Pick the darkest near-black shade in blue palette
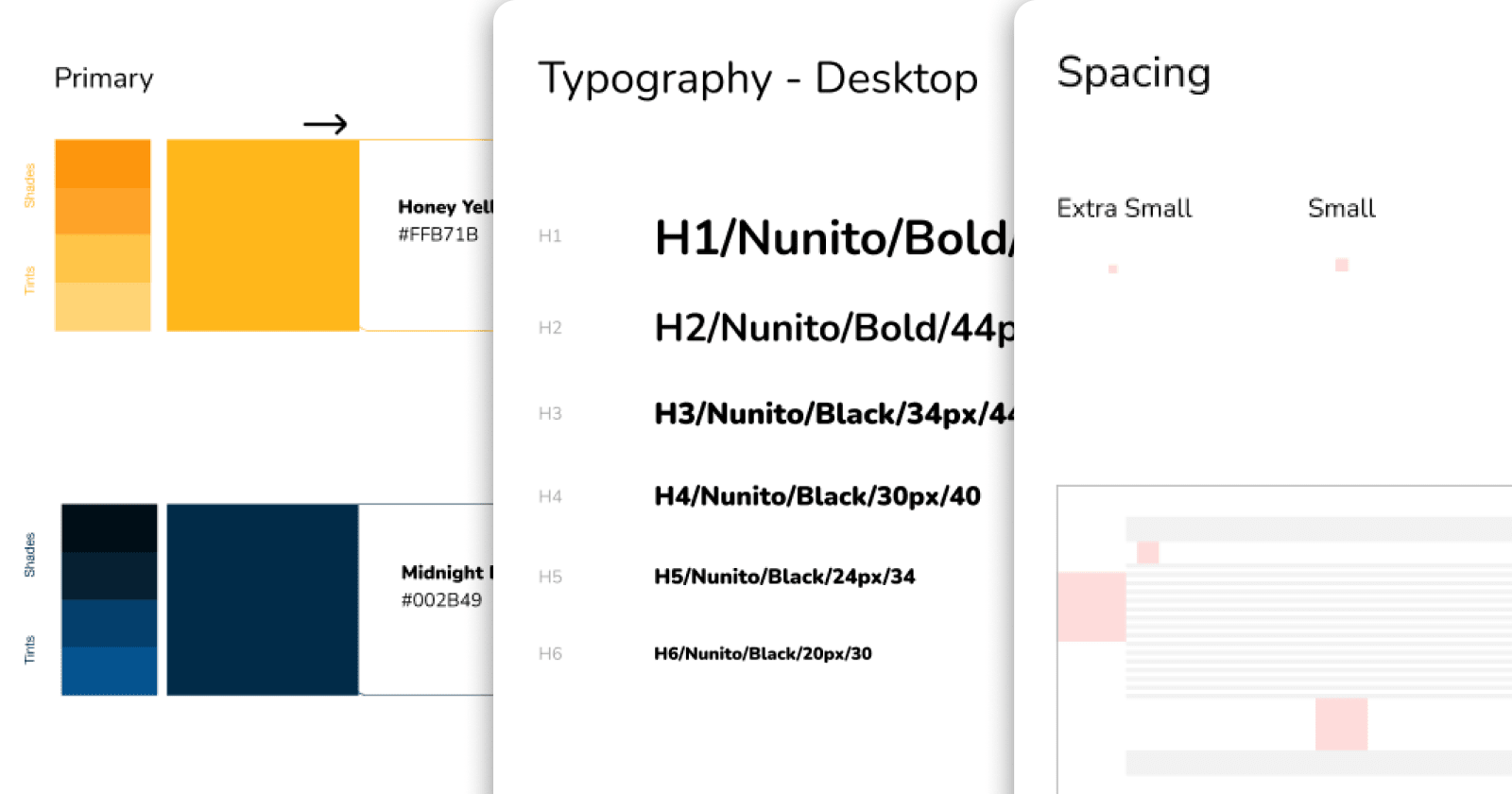 pos(110,528)
